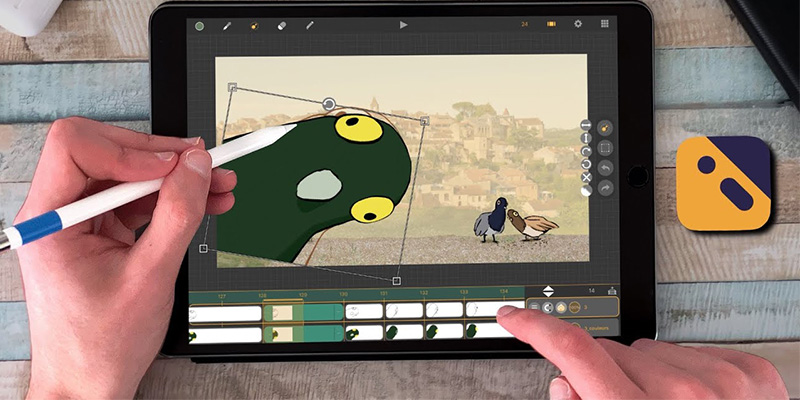800x400 pixels.
Task: Open the settings gear
Action: tap(578, 23)
